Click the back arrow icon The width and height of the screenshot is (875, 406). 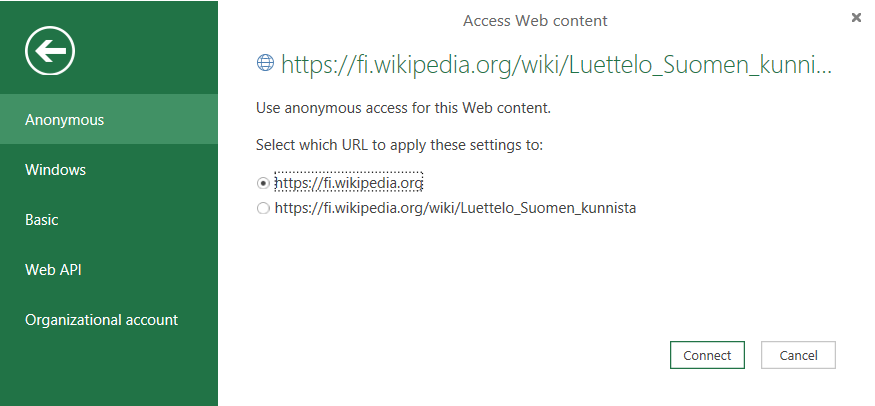53,49
